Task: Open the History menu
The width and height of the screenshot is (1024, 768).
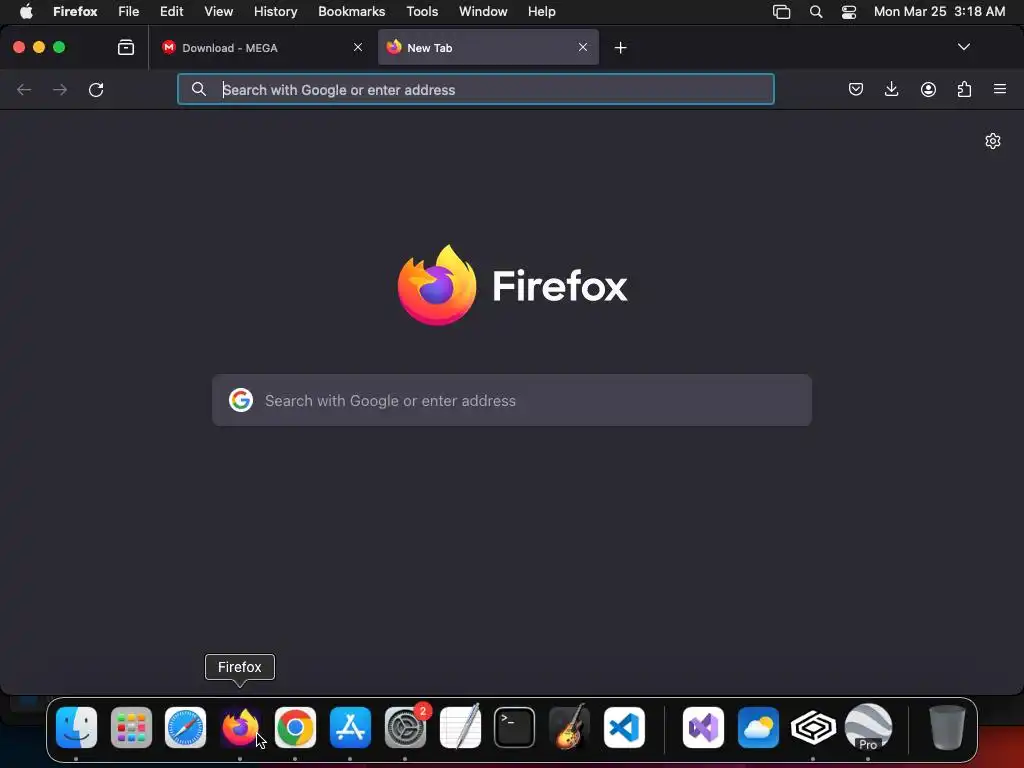Action: pos(276,12)
